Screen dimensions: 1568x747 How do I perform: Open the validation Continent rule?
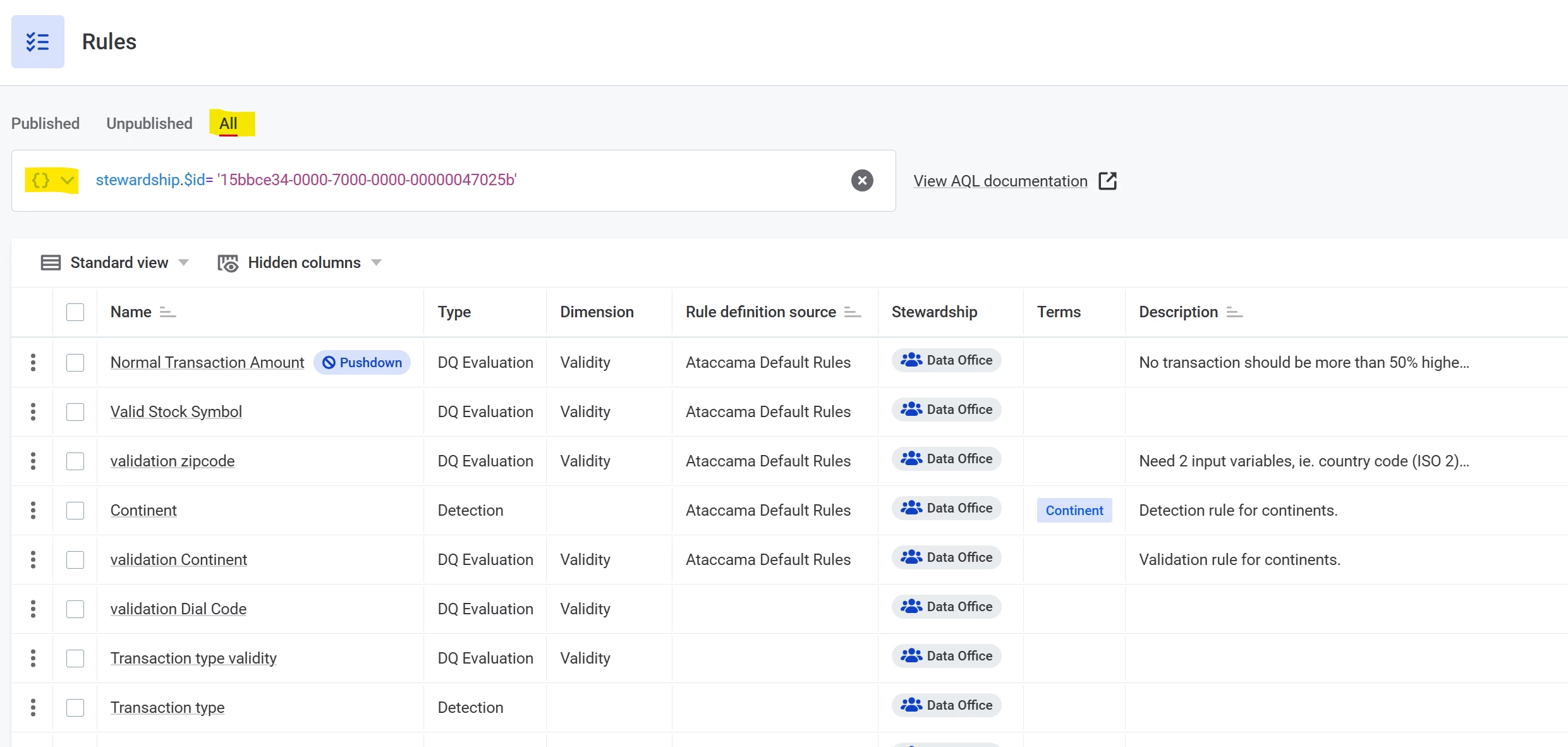(179, 560)
